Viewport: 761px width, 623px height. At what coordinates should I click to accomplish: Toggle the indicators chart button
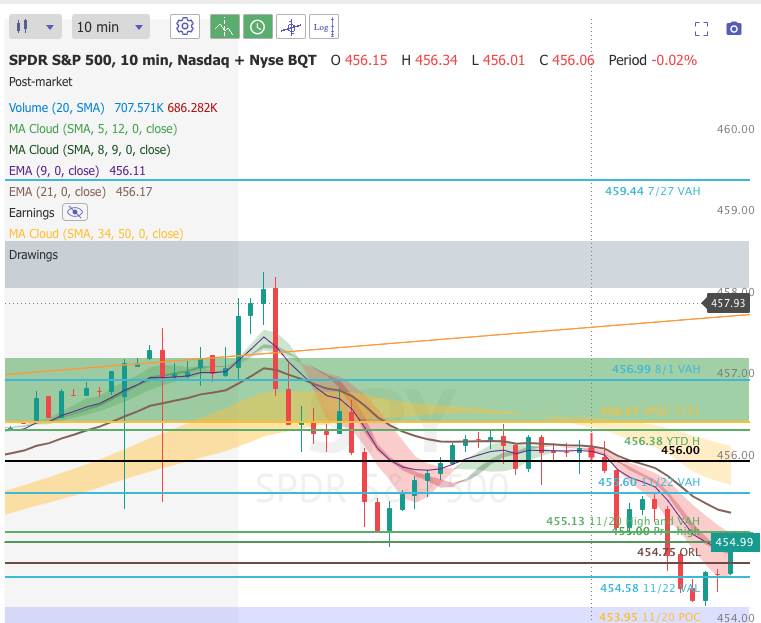tap(225, 27)
